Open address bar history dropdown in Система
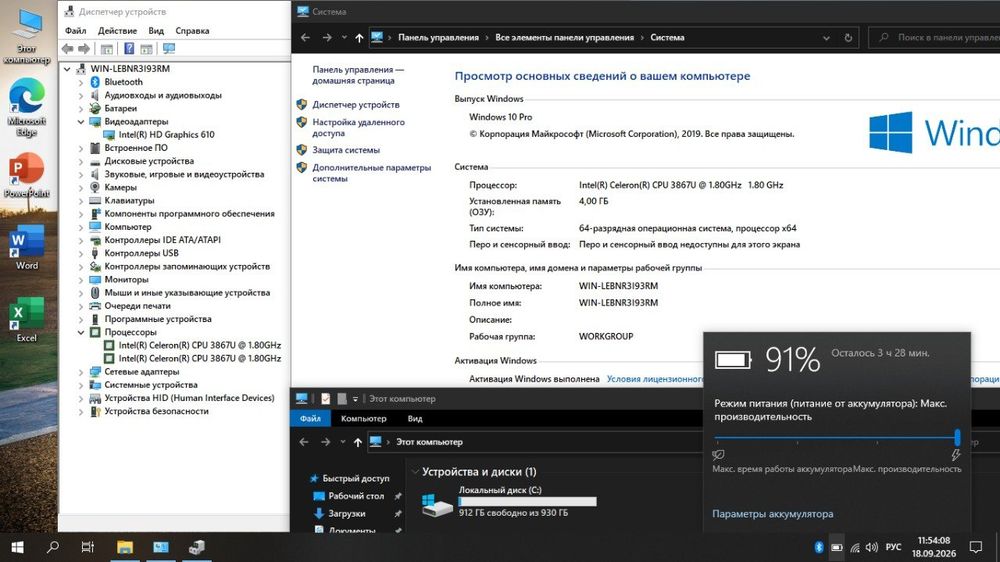The image size is (1000, 562). tap(827, 38)
